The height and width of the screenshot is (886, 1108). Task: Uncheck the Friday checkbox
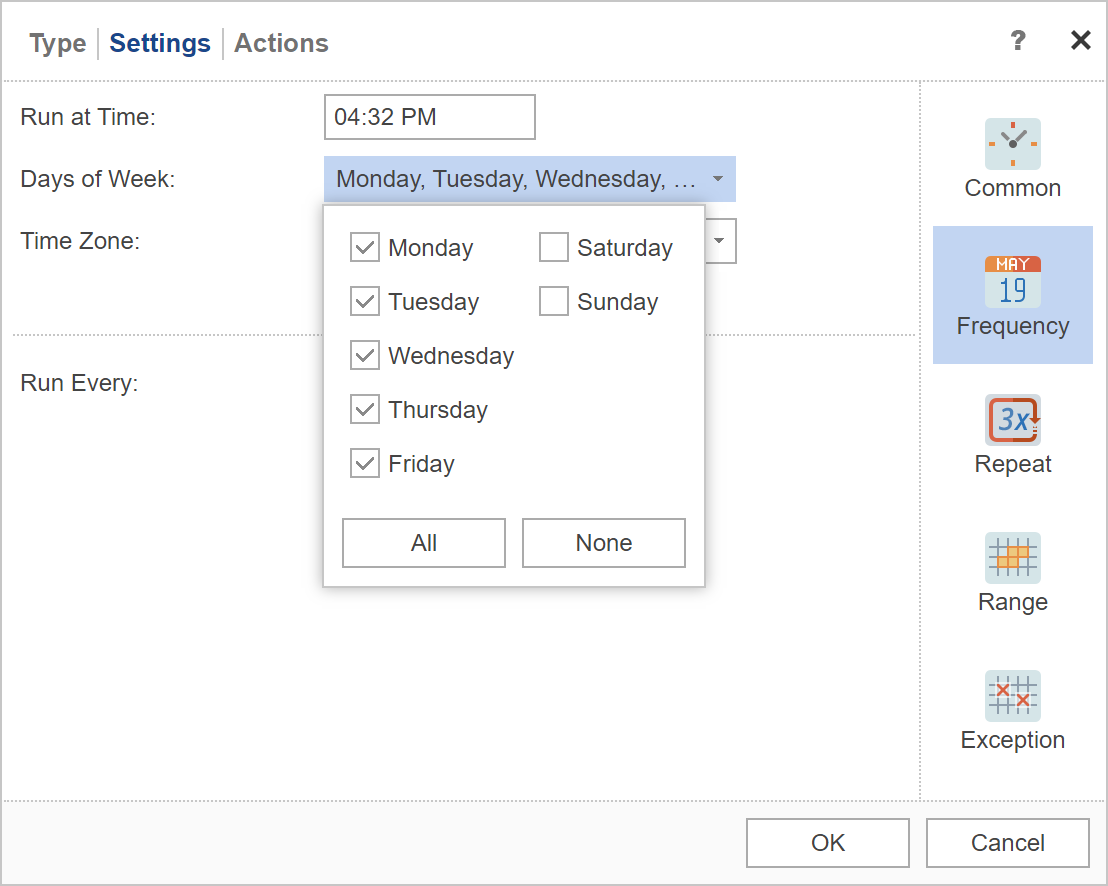point(365,463)
